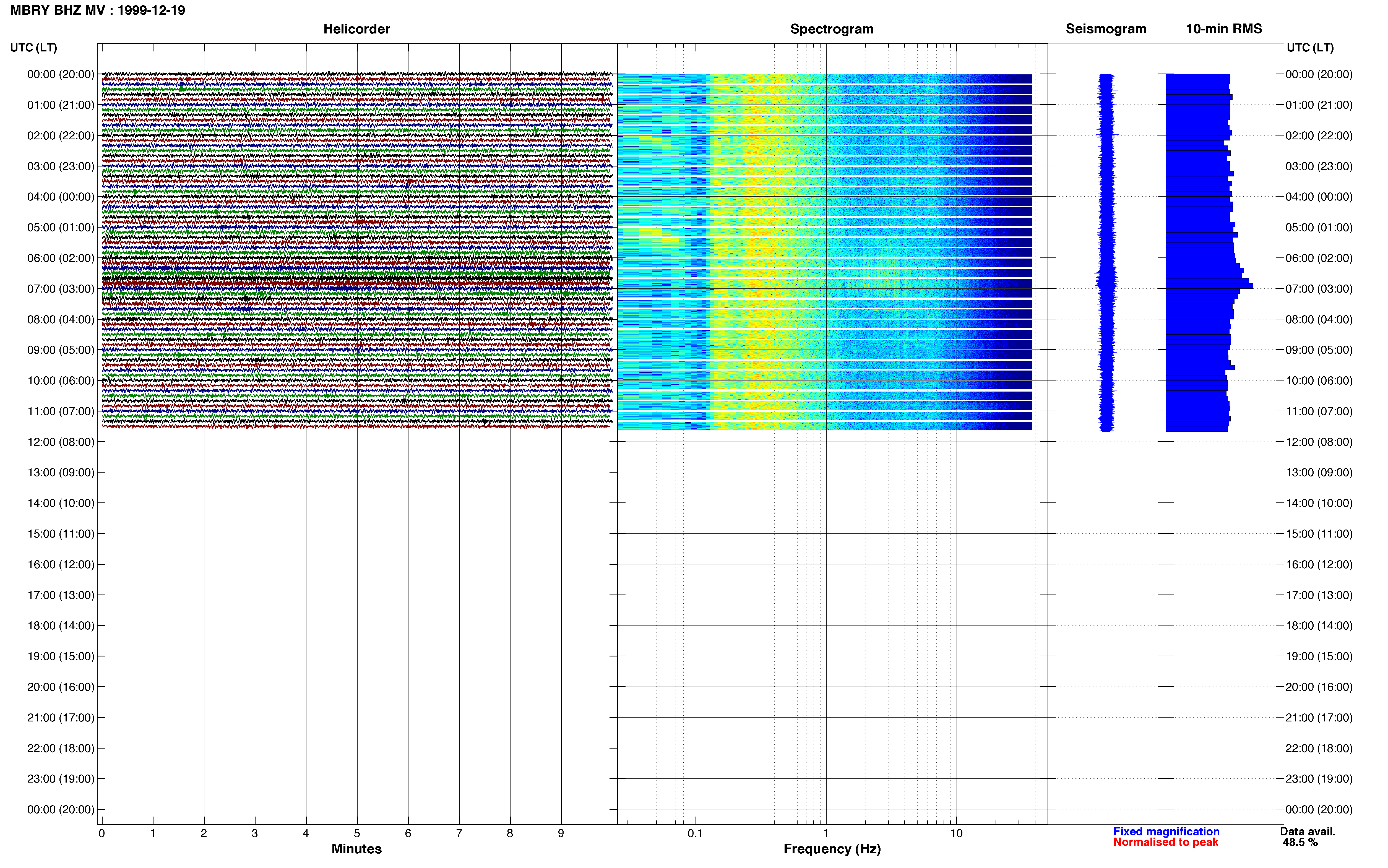
Task: Click left time label '22:00 (18:00)'
Action: point(61,748)
